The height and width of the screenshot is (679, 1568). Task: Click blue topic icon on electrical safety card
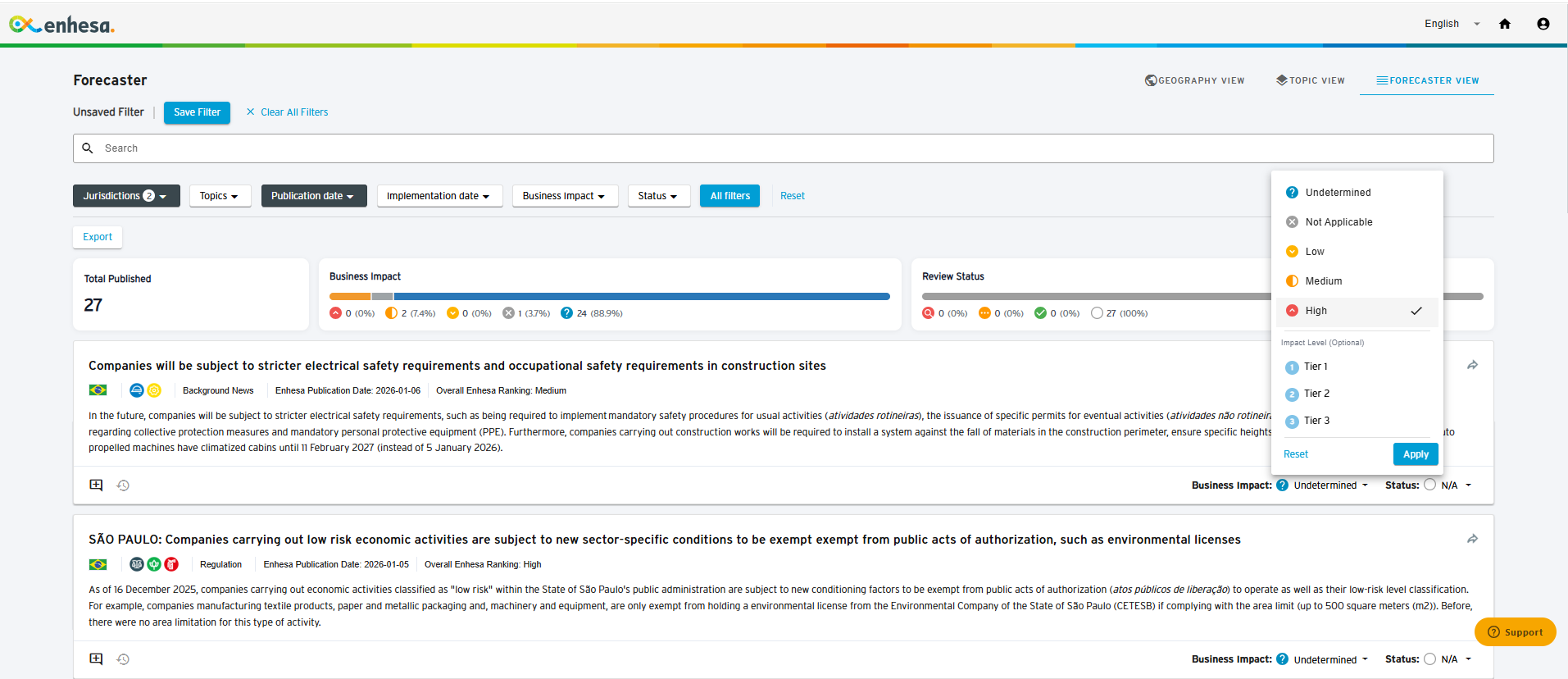point(137,390)
